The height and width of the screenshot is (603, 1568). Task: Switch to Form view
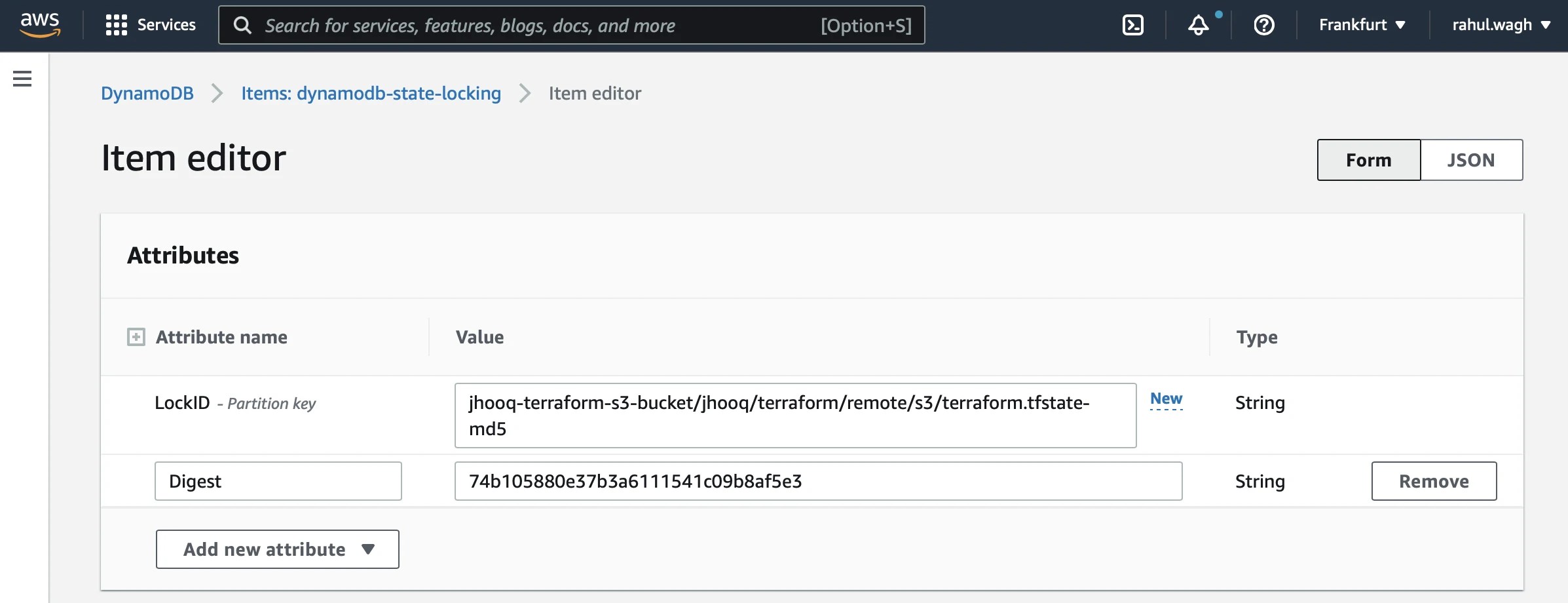(x=1368, y=159)
